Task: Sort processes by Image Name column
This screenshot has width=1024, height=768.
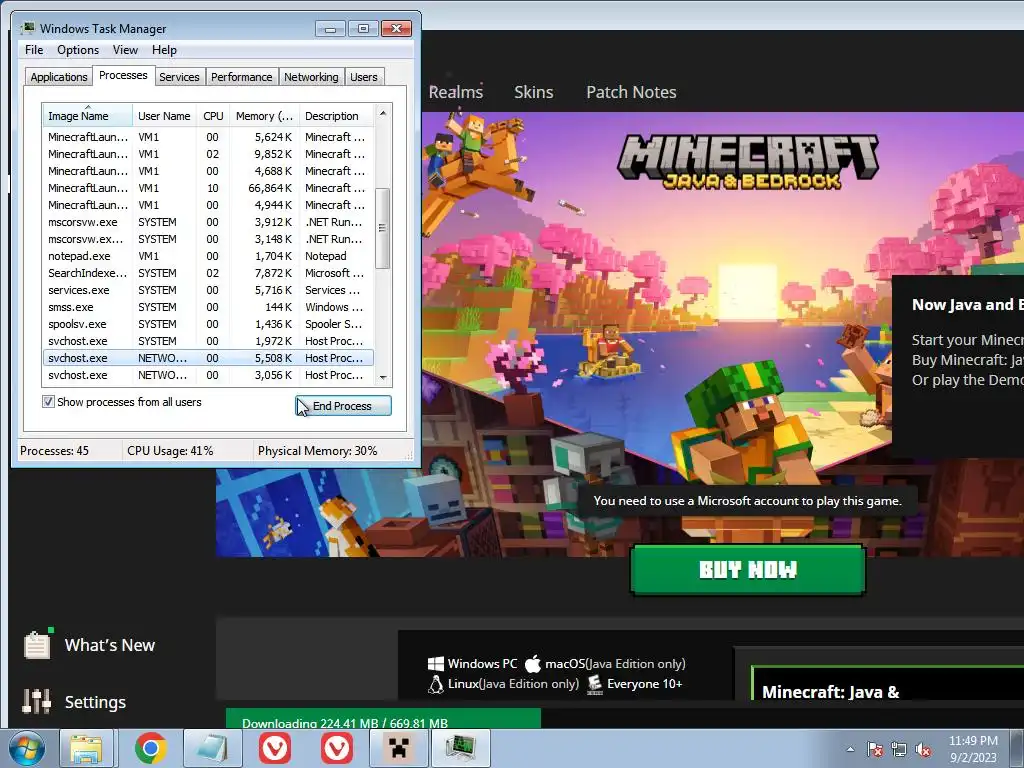Action: (x=88, y=116)
